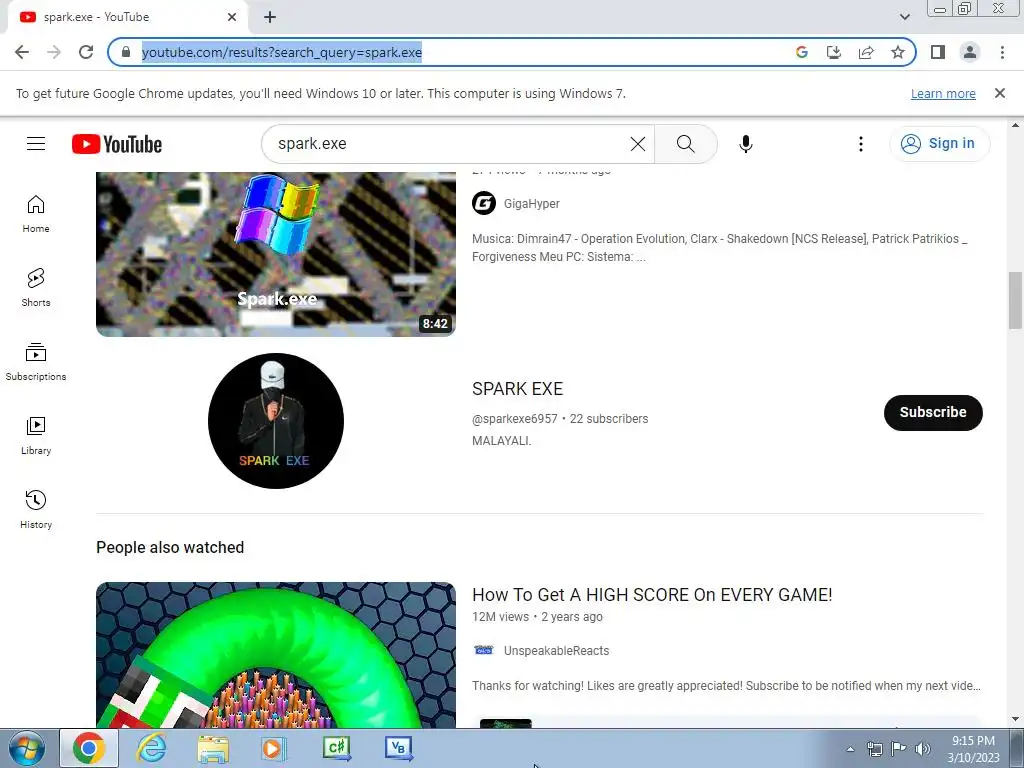
Task: Go back to the previous page
Action: pos(22,52)
